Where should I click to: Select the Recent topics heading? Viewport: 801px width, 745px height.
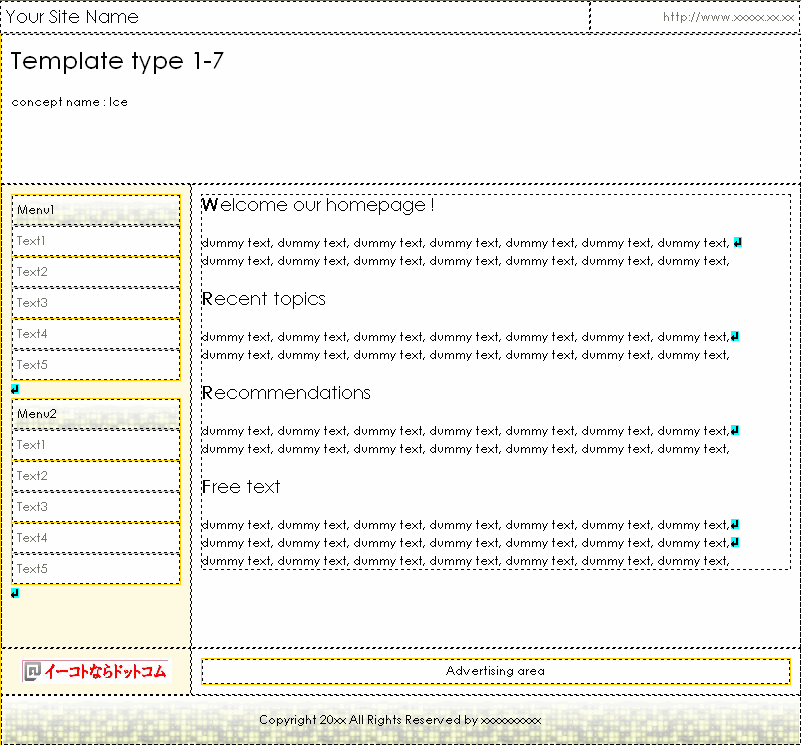(x=264, y=299)
